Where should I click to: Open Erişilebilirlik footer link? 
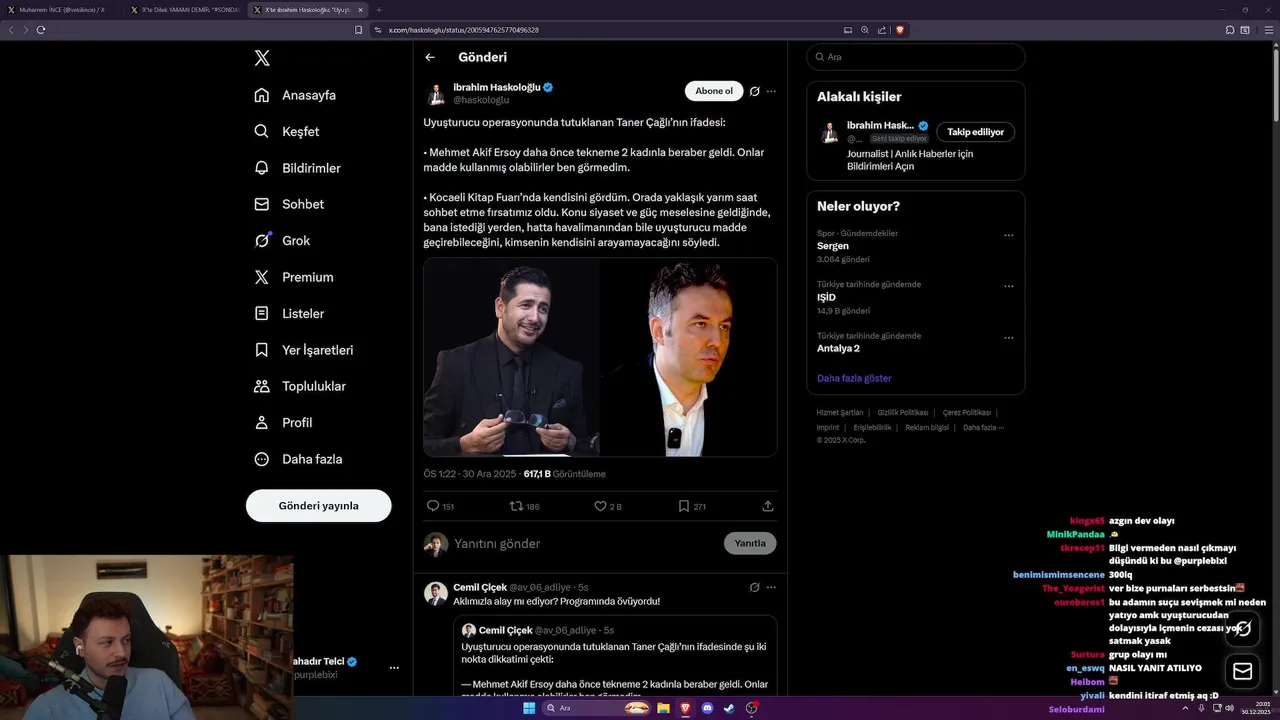pyautogui.click(x=872, y=427)
